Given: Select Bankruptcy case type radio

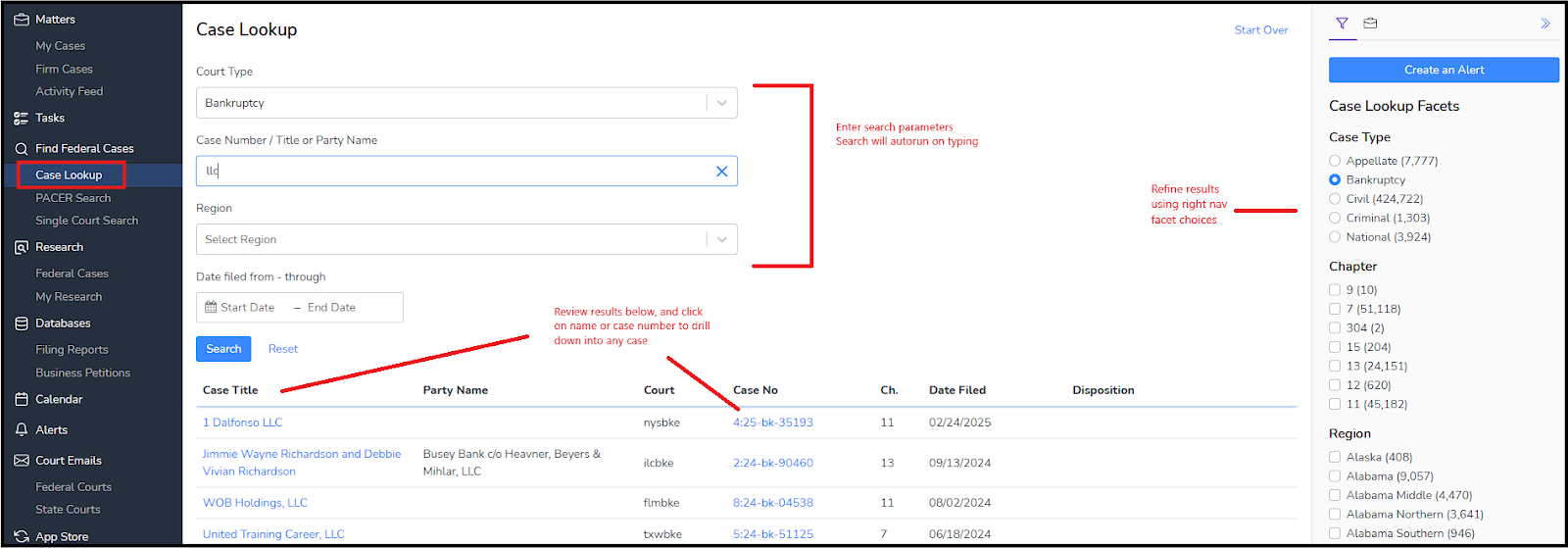Looking at the screenshot, I should coord(1335,179).
